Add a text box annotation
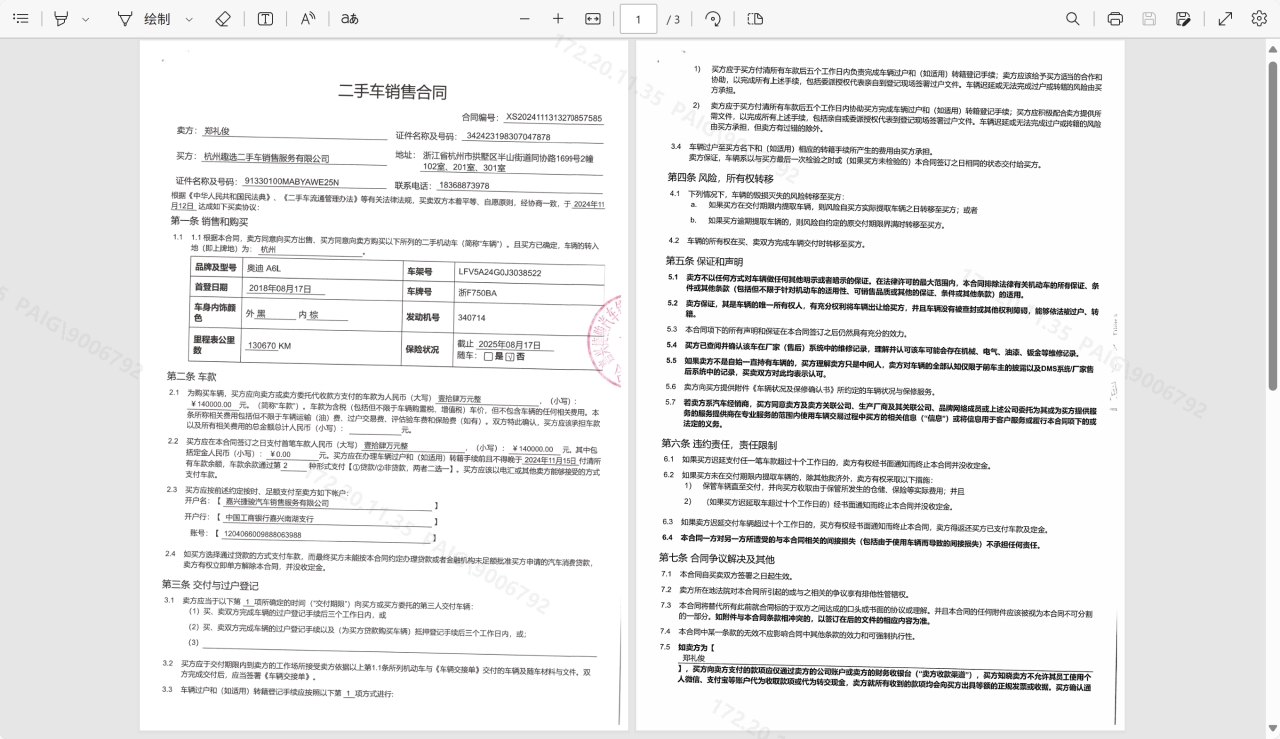The height and width of the screenshot is (739, 1280). tap(265, 19)
